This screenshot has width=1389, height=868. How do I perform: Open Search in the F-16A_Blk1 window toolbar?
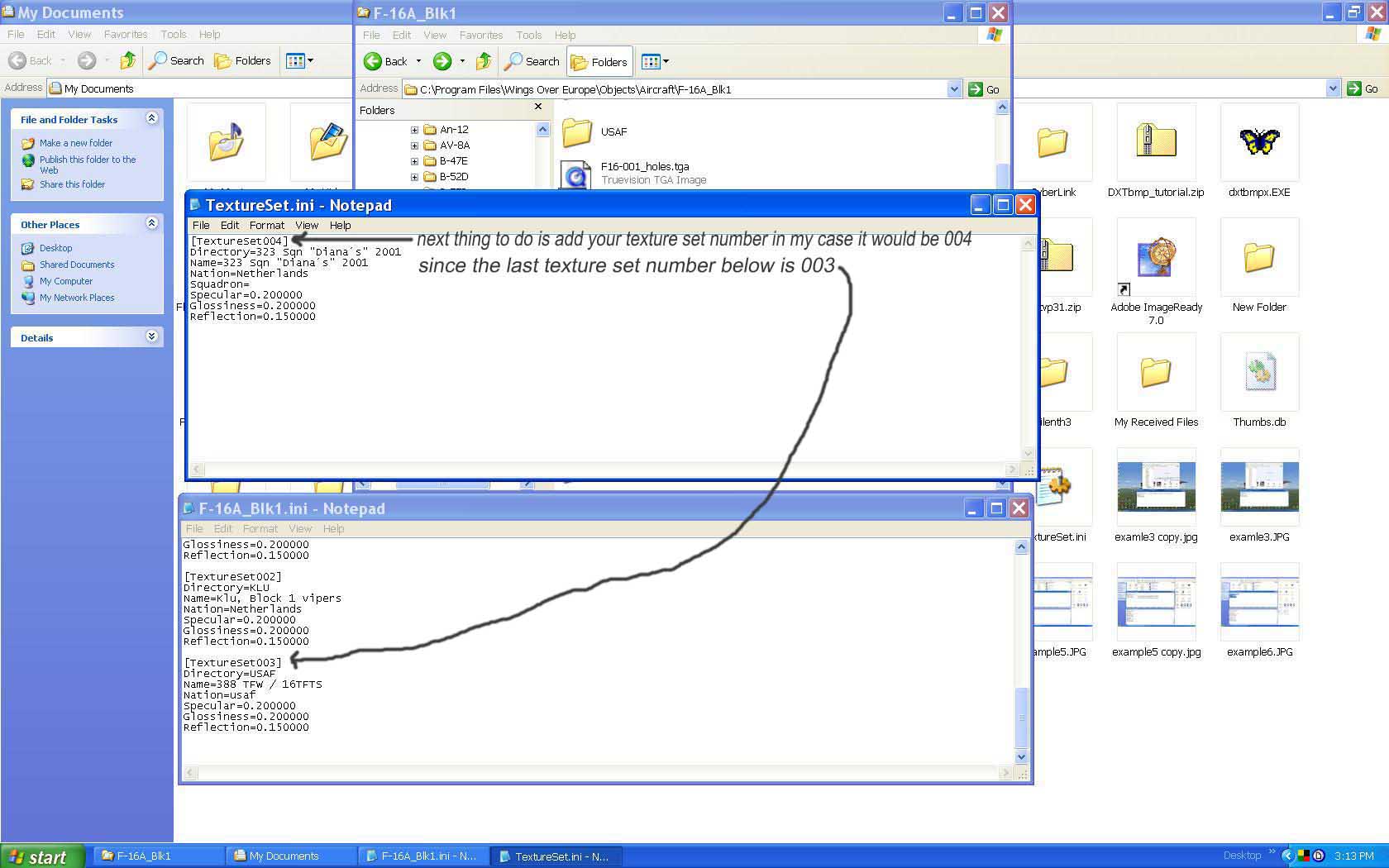point(532,61)
